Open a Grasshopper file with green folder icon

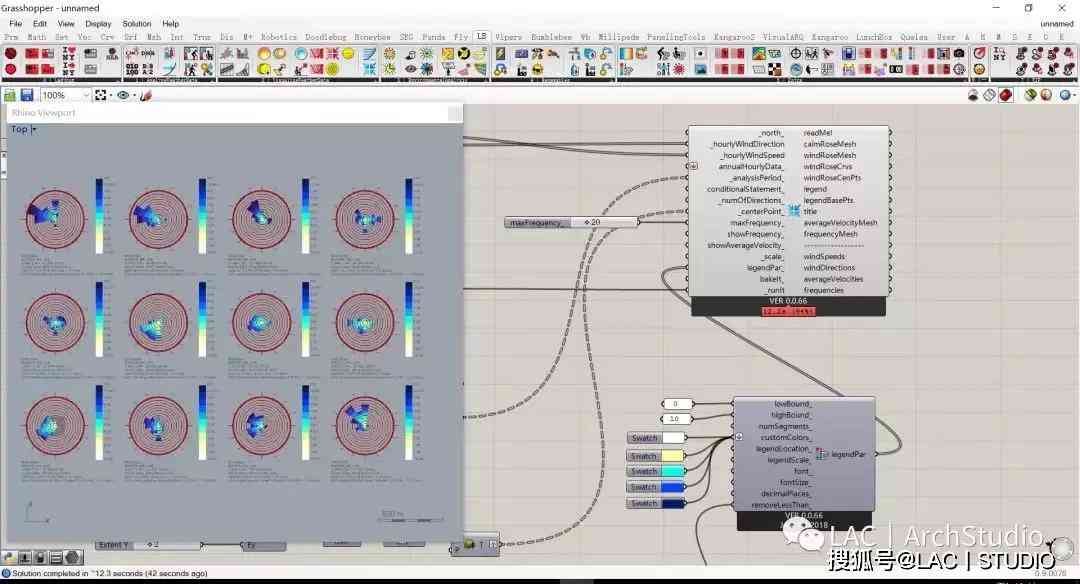tap(10, 95)
